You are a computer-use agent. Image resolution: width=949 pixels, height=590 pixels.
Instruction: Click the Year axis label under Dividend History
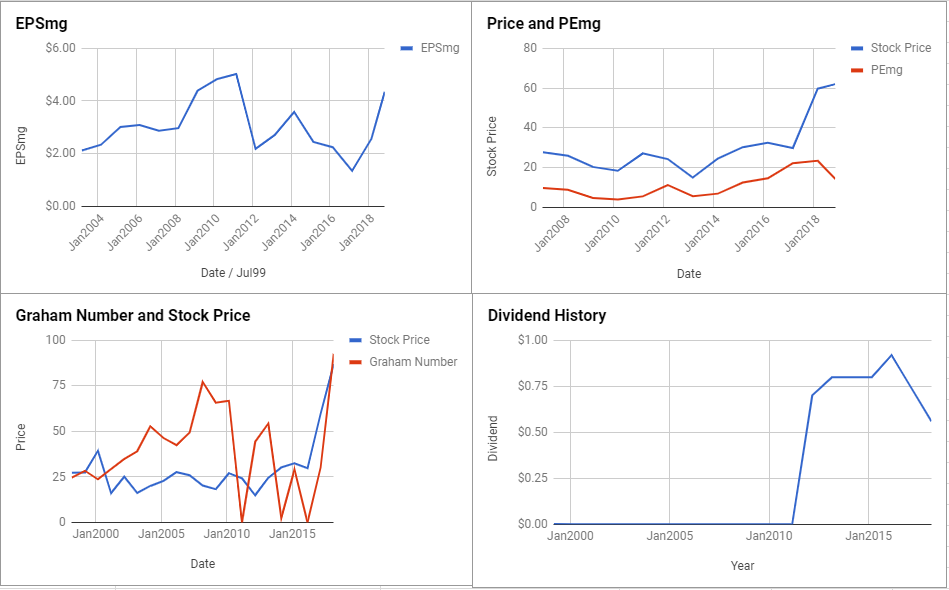(x=742, y=566)
